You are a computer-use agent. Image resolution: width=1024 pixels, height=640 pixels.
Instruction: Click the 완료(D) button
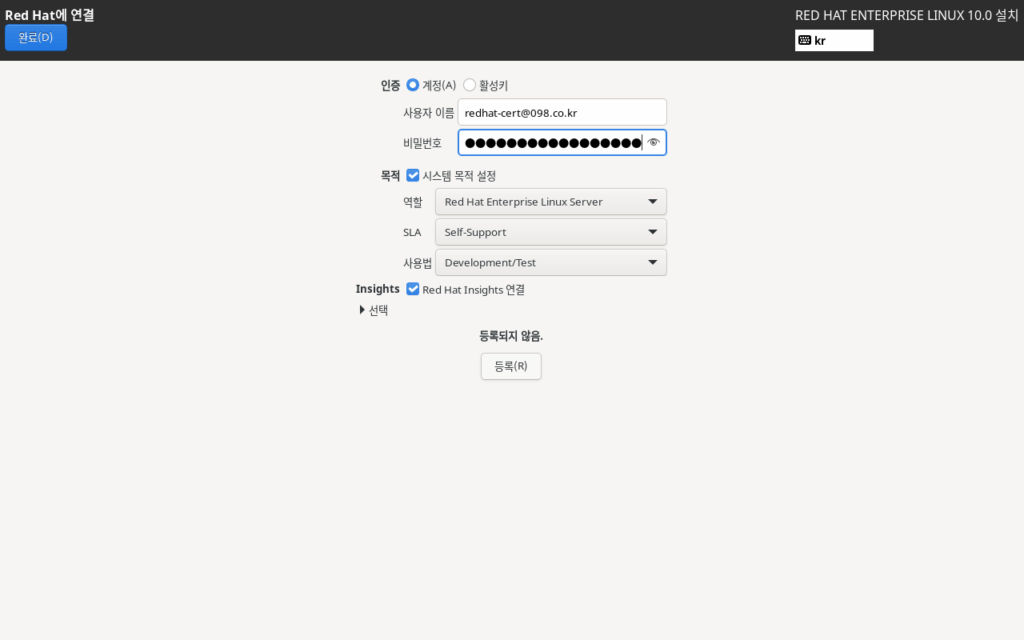click(x=36, y=38)
